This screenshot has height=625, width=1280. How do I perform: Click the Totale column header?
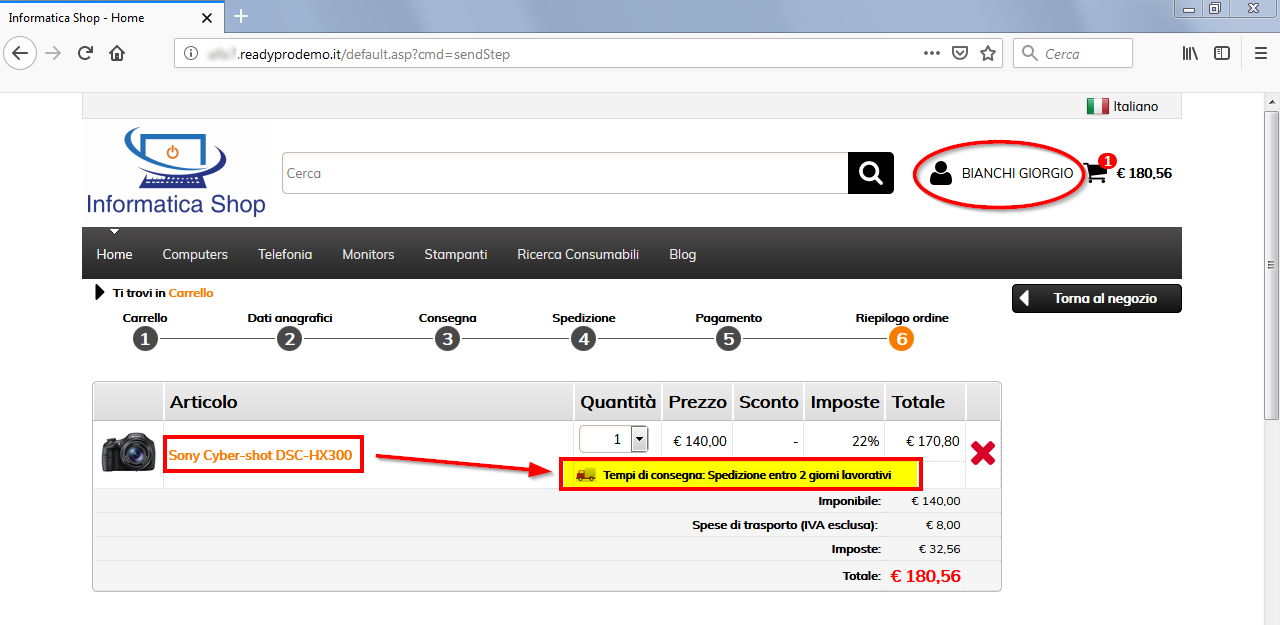tap(918, 402)
